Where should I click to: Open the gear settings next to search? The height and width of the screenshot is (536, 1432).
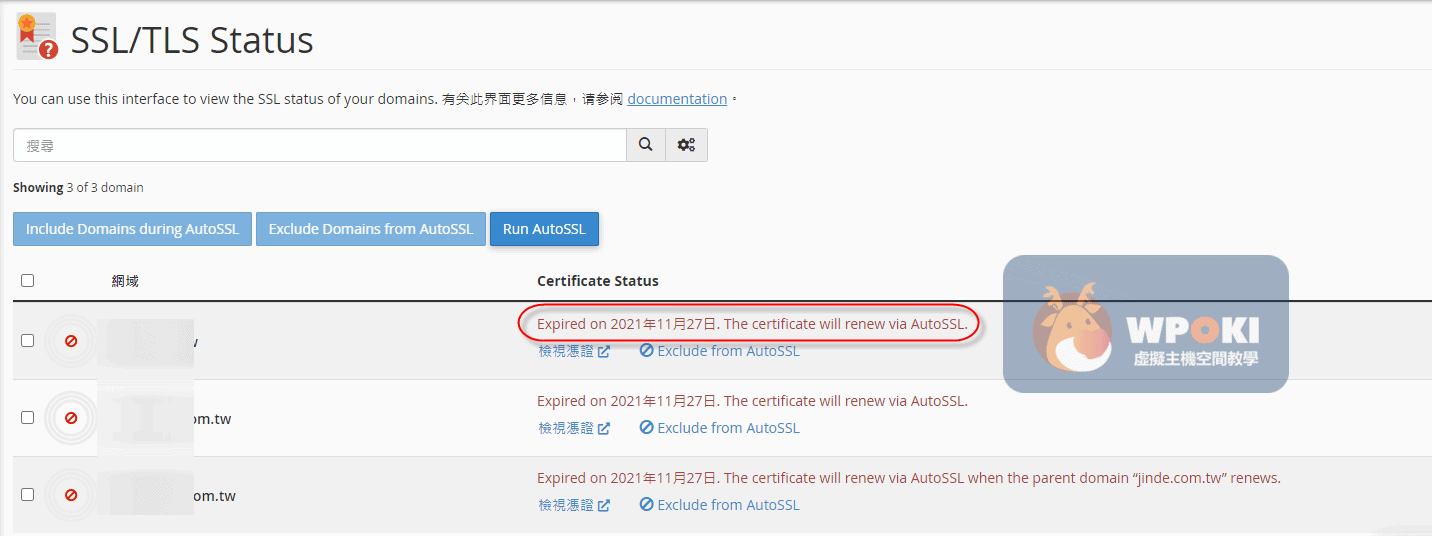coord(686,145)
